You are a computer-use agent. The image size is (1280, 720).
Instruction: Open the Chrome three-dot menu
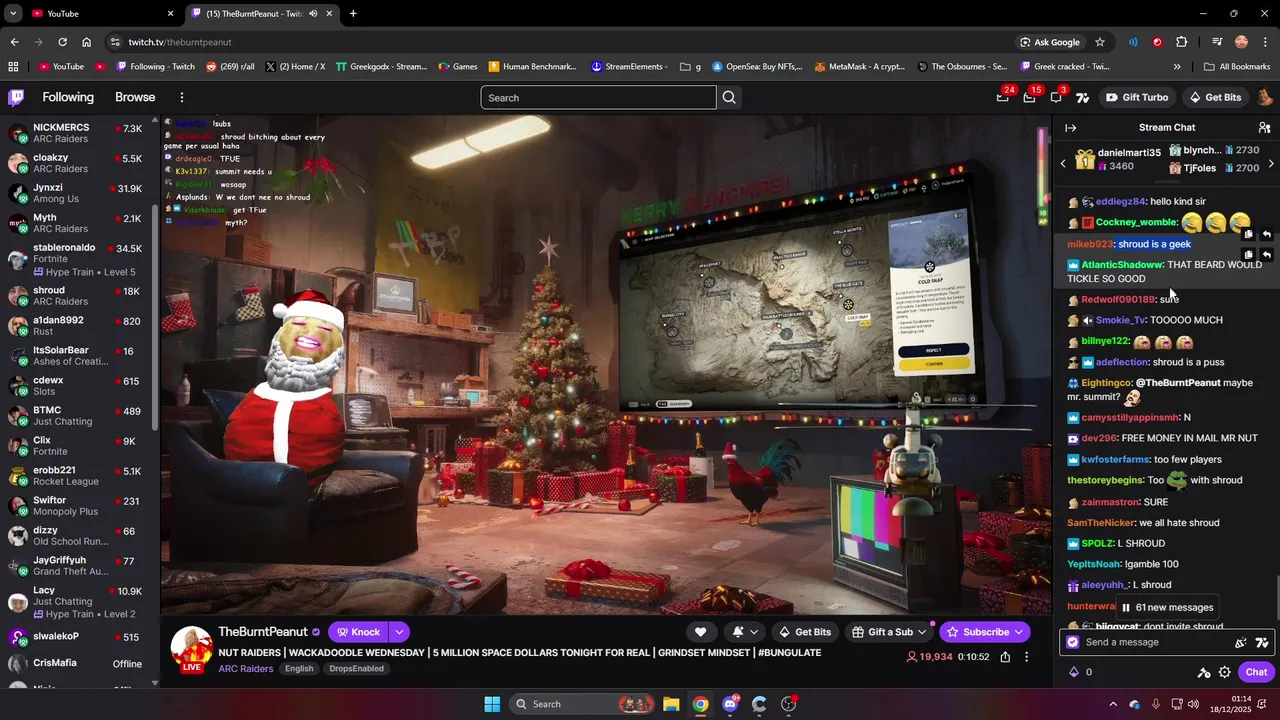[x=1264, y=42]
